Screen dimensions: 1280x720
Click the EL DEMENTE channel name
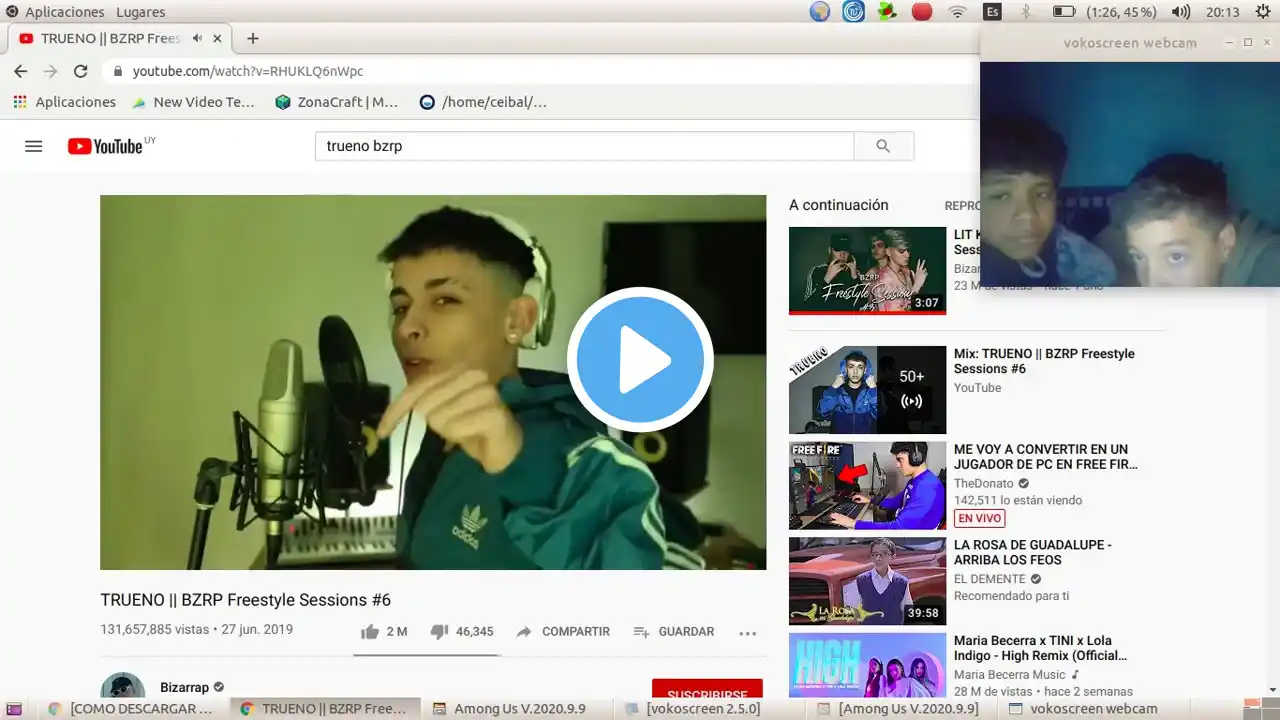990,579
